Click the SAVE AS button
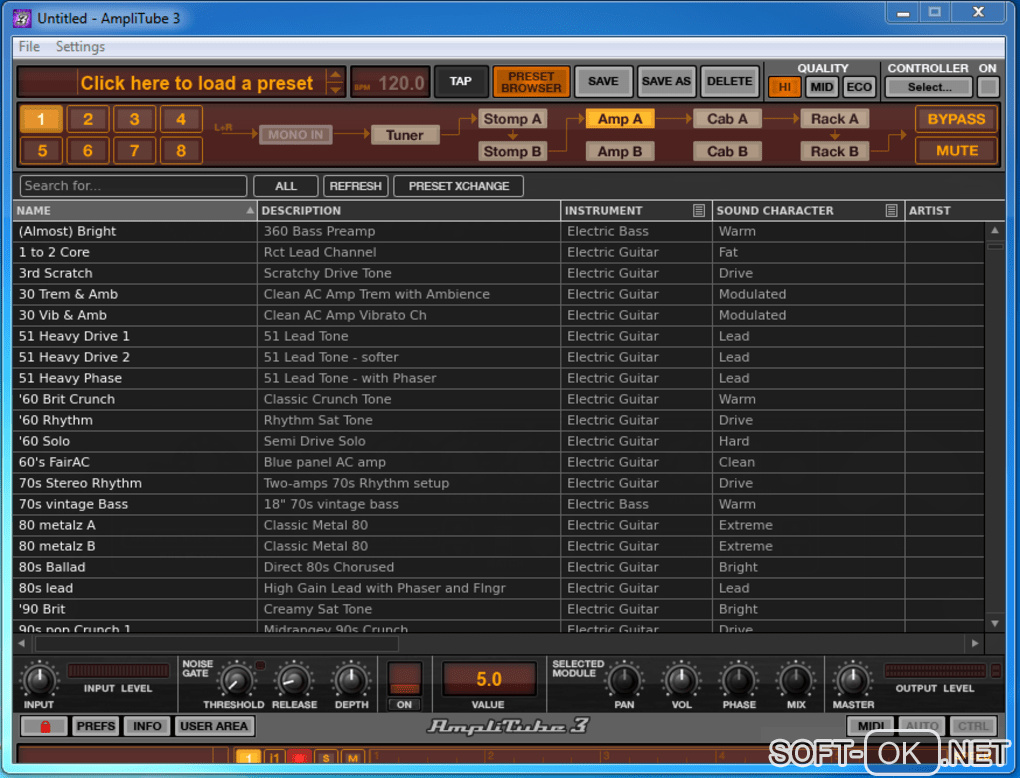The width and height of the screenshot is (1020, 778). point(666,81)
